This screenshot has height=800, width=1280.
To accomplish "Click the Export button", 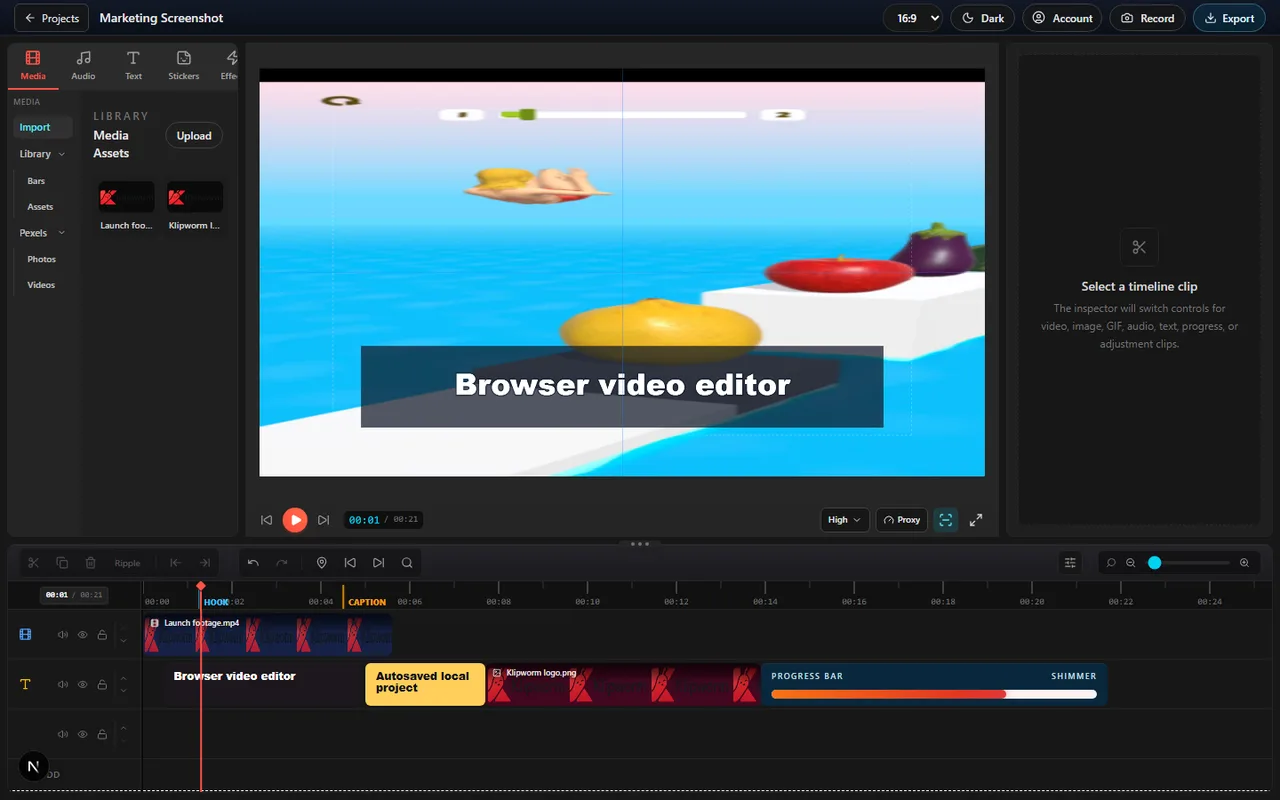I will coord(1229,18).
